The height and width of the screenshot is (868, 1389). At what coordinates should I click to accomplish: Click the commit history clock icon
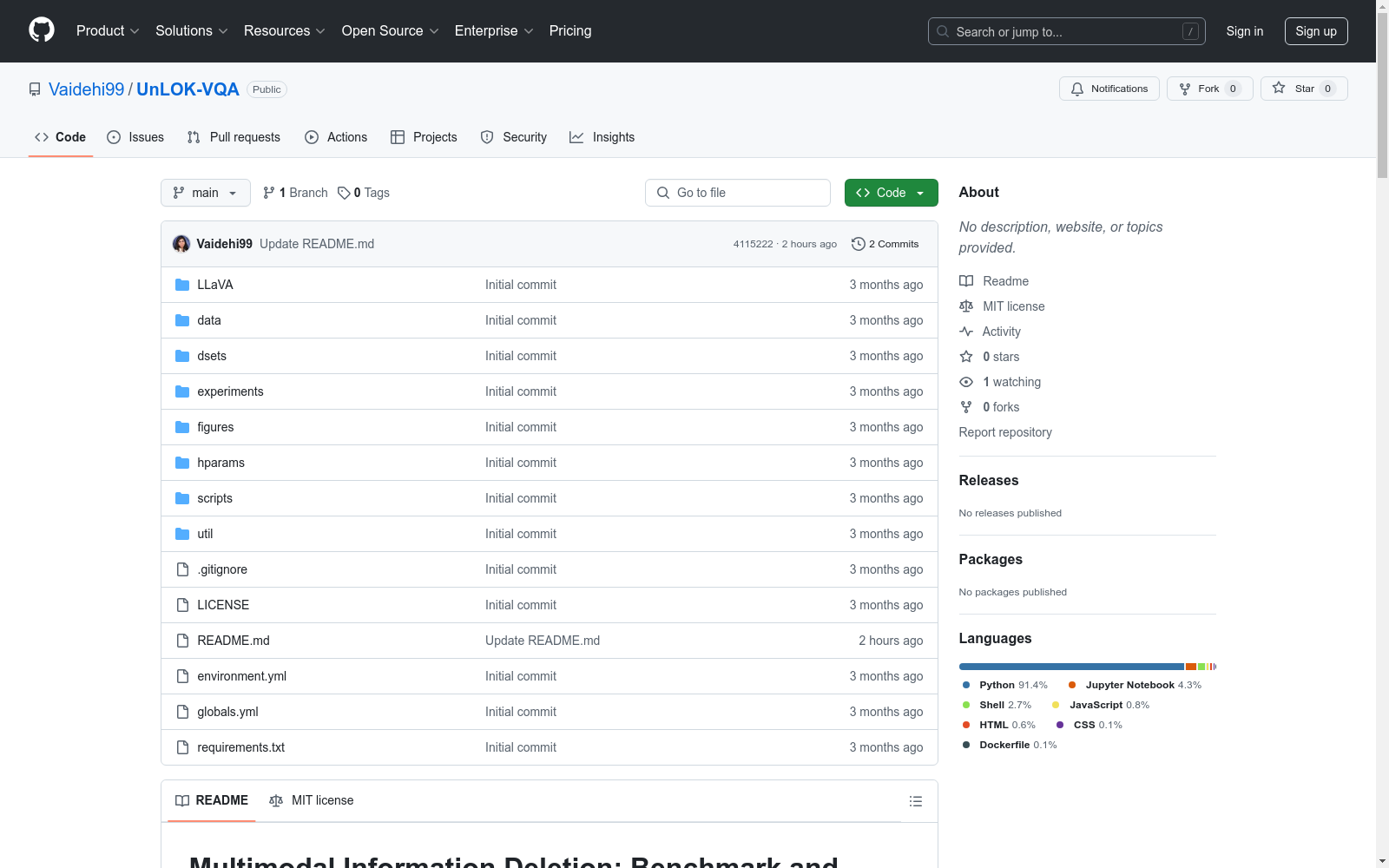coord(859,244)
